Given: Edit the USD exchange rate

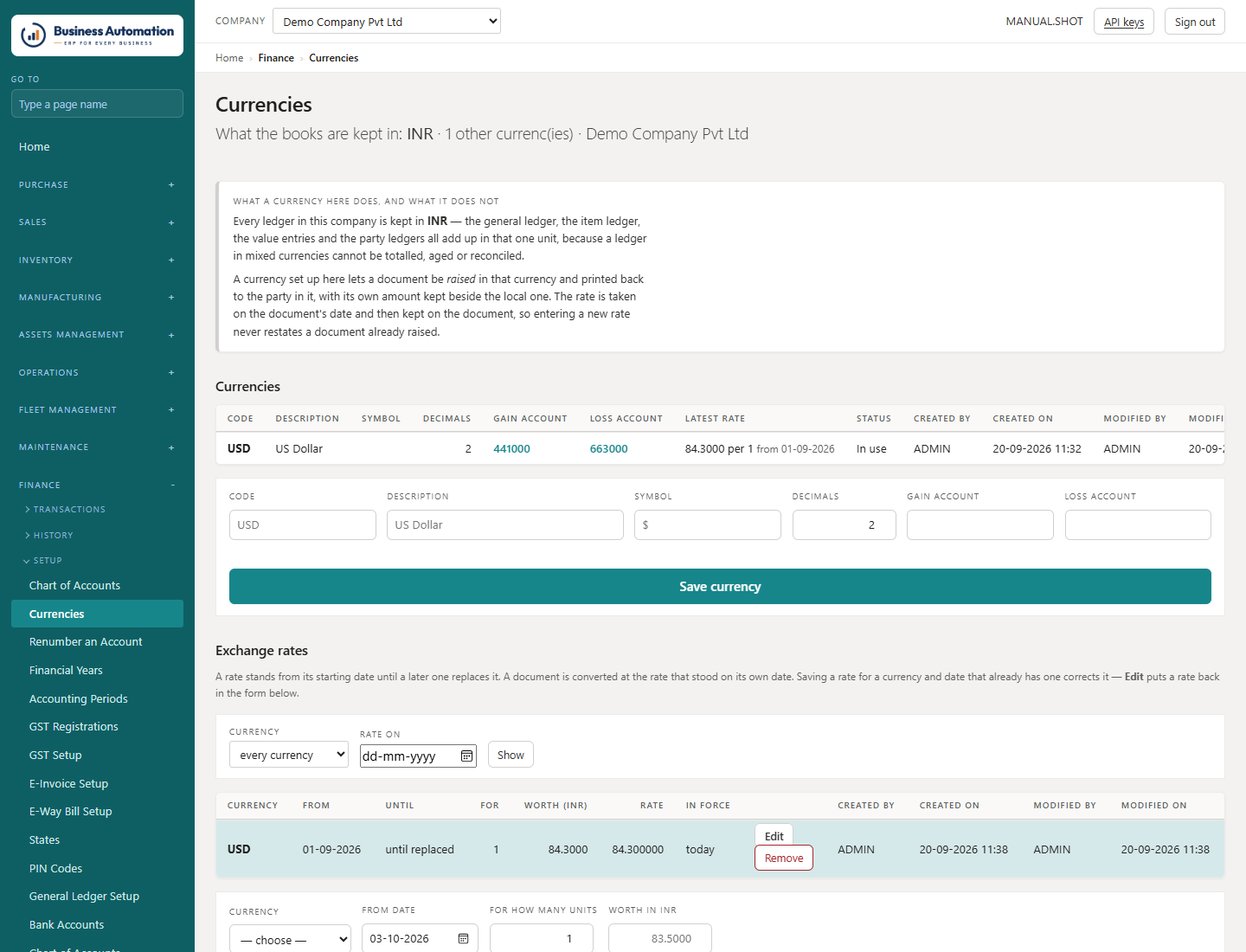Looking at the screenshot, I should point(774,836).
